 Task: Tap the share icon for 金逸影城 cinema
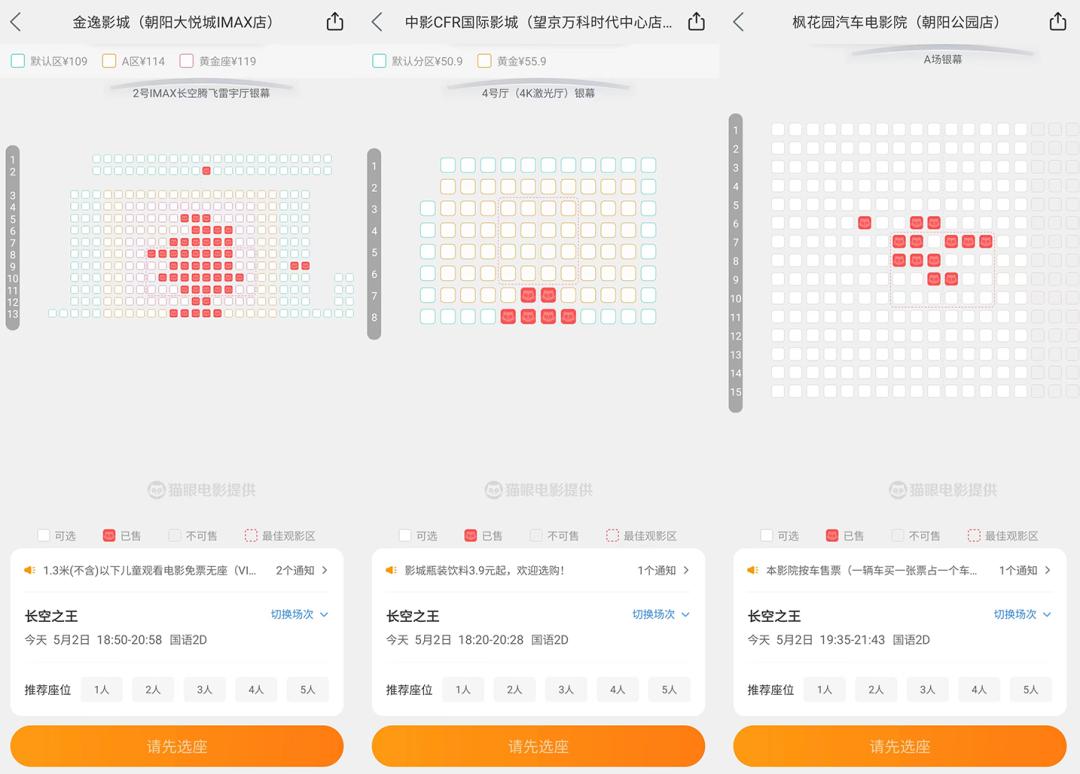[x=335, y=21]
